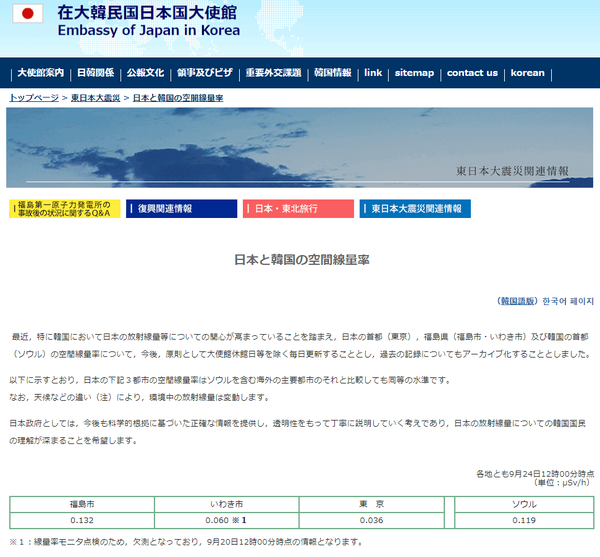
Task: Open the yellow 福島第一原子力発電所 Q&A button
Action: (x=65, y=209)
